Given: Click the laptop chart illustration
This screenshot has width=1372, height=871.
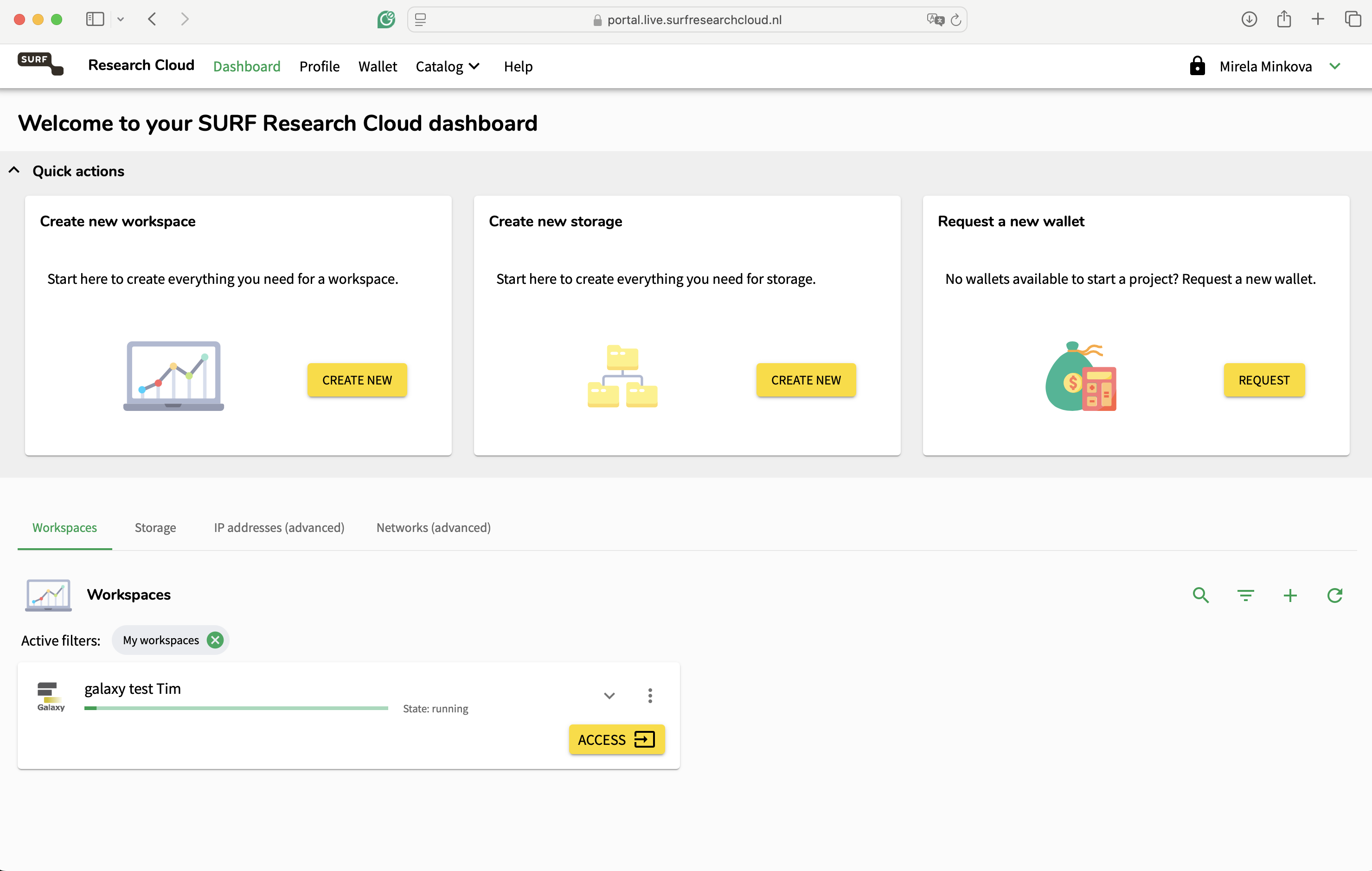Looking at the screenshot, I should 174,376.
